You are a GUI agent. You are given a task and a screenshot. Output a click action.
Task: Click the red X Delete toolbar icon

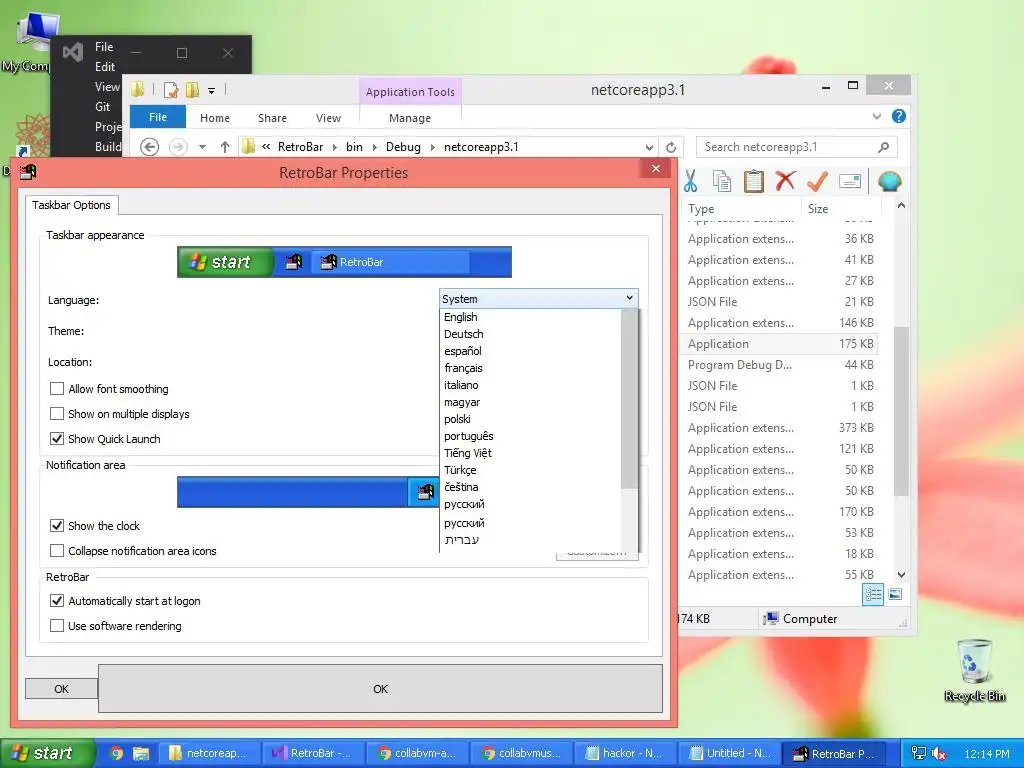[x=785, y=181]
